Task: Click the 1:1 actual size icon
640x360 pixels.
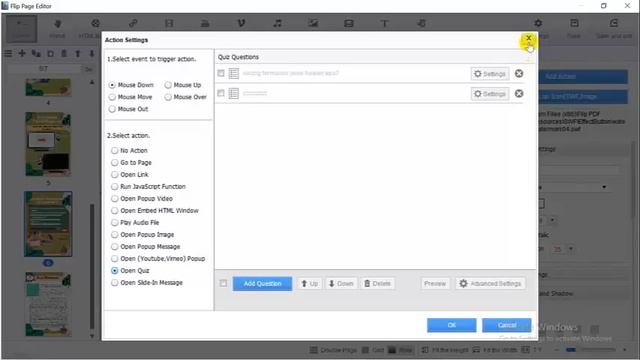Action: click(x=526, y=350)
